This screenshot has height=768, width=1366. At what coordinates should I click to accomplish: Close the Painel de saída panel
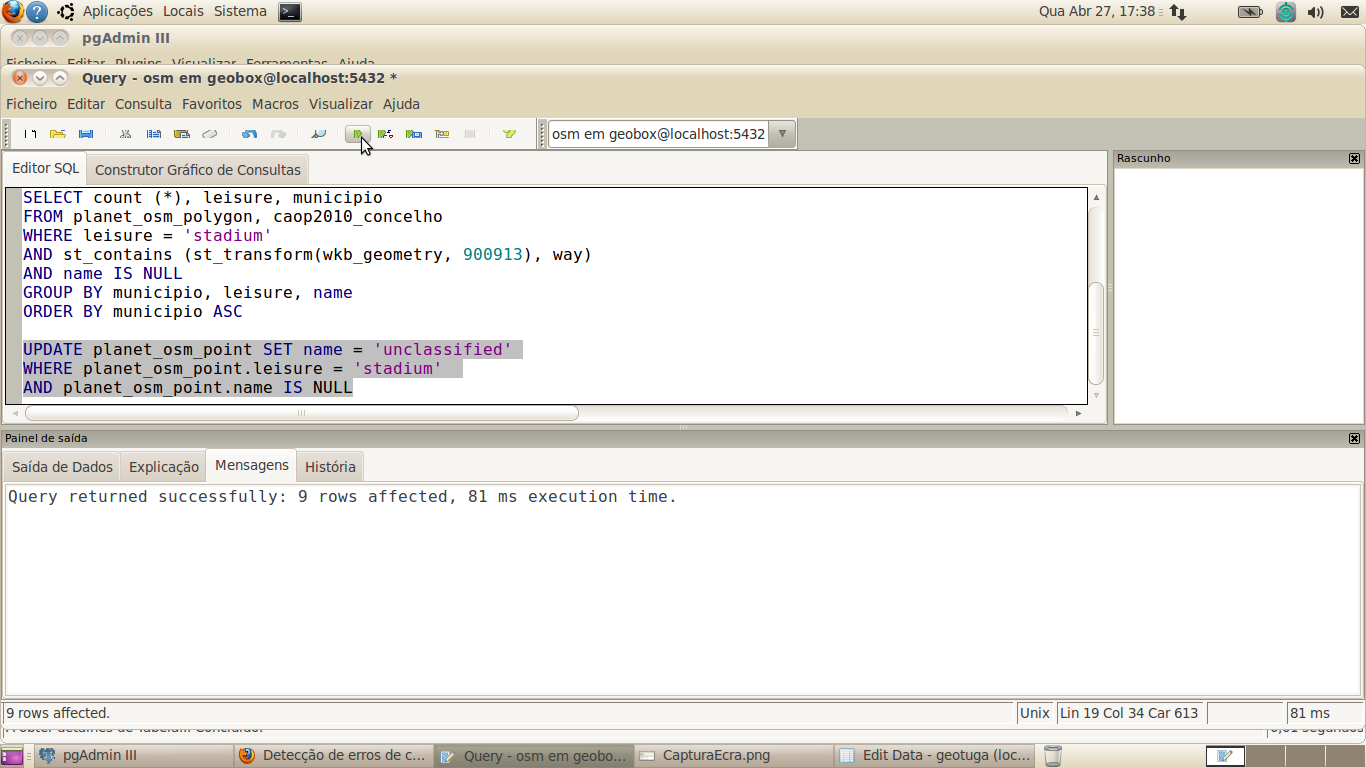pos(1354,439)
